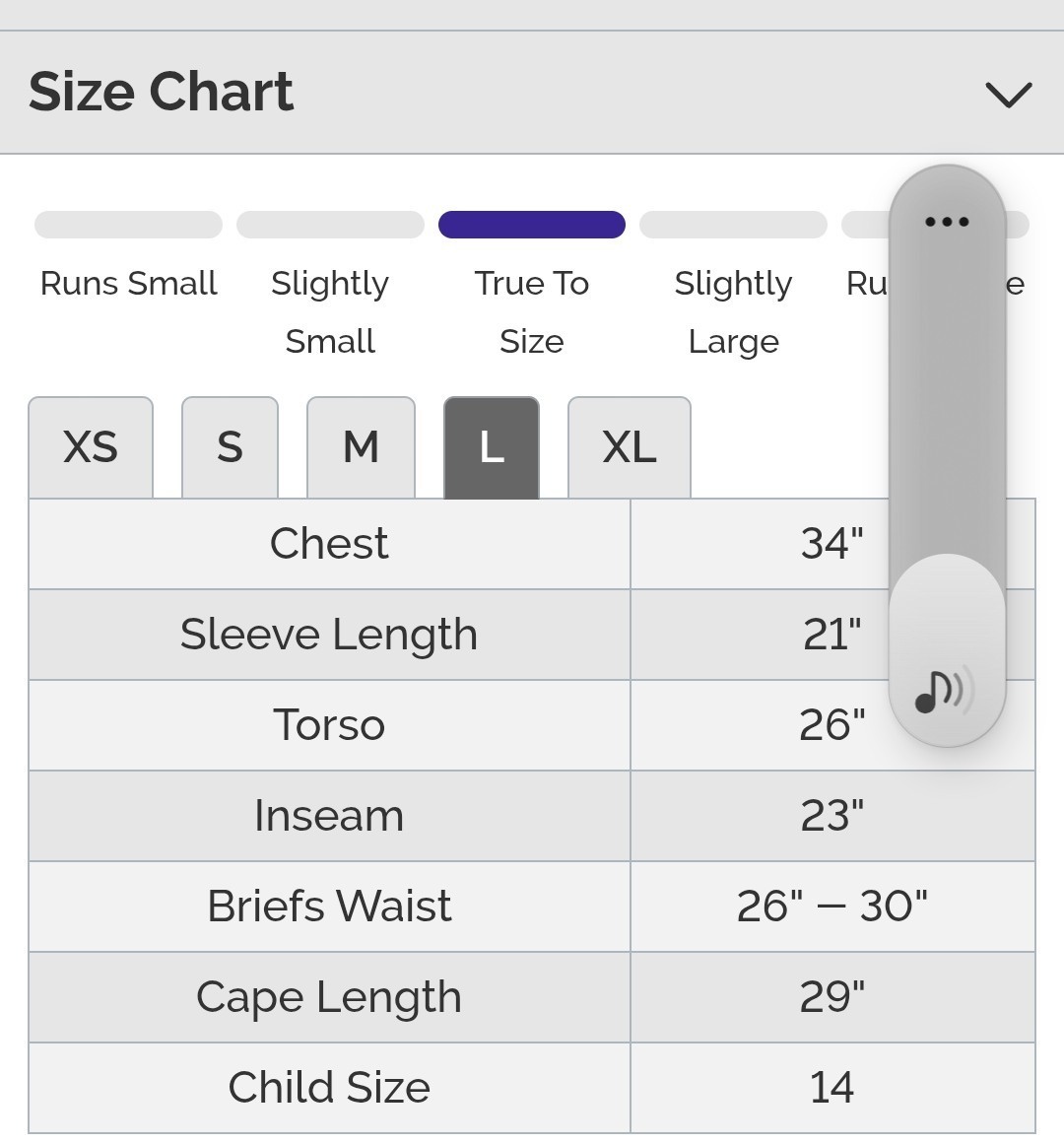The image size is (1064, 1143).
Task: Select the S size tab
Action: (230, 448)
